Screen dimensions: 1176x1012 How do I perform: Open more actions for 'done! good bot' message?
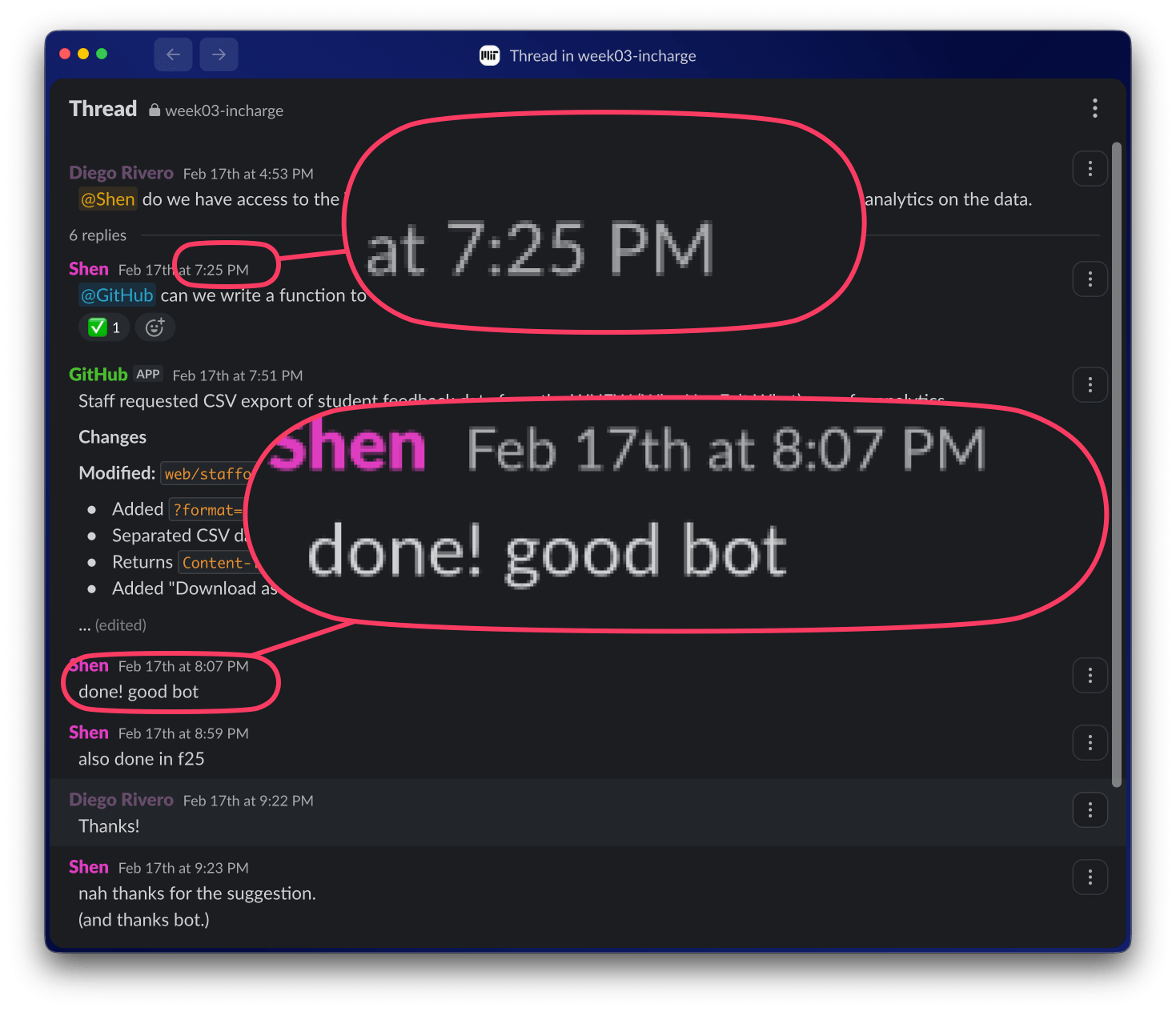point(1090,676)
